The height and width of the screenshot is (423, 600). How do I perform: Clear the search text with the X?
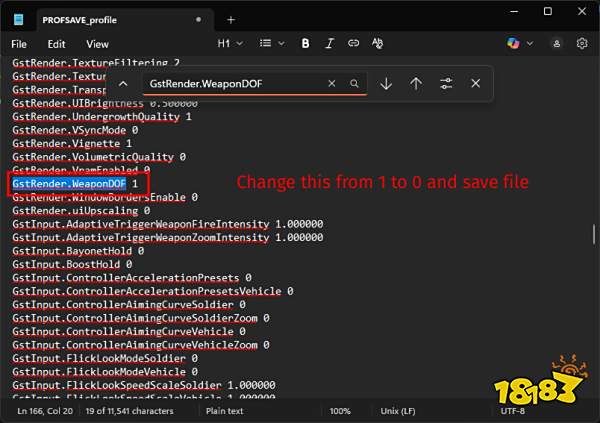[x=332, y=84]
